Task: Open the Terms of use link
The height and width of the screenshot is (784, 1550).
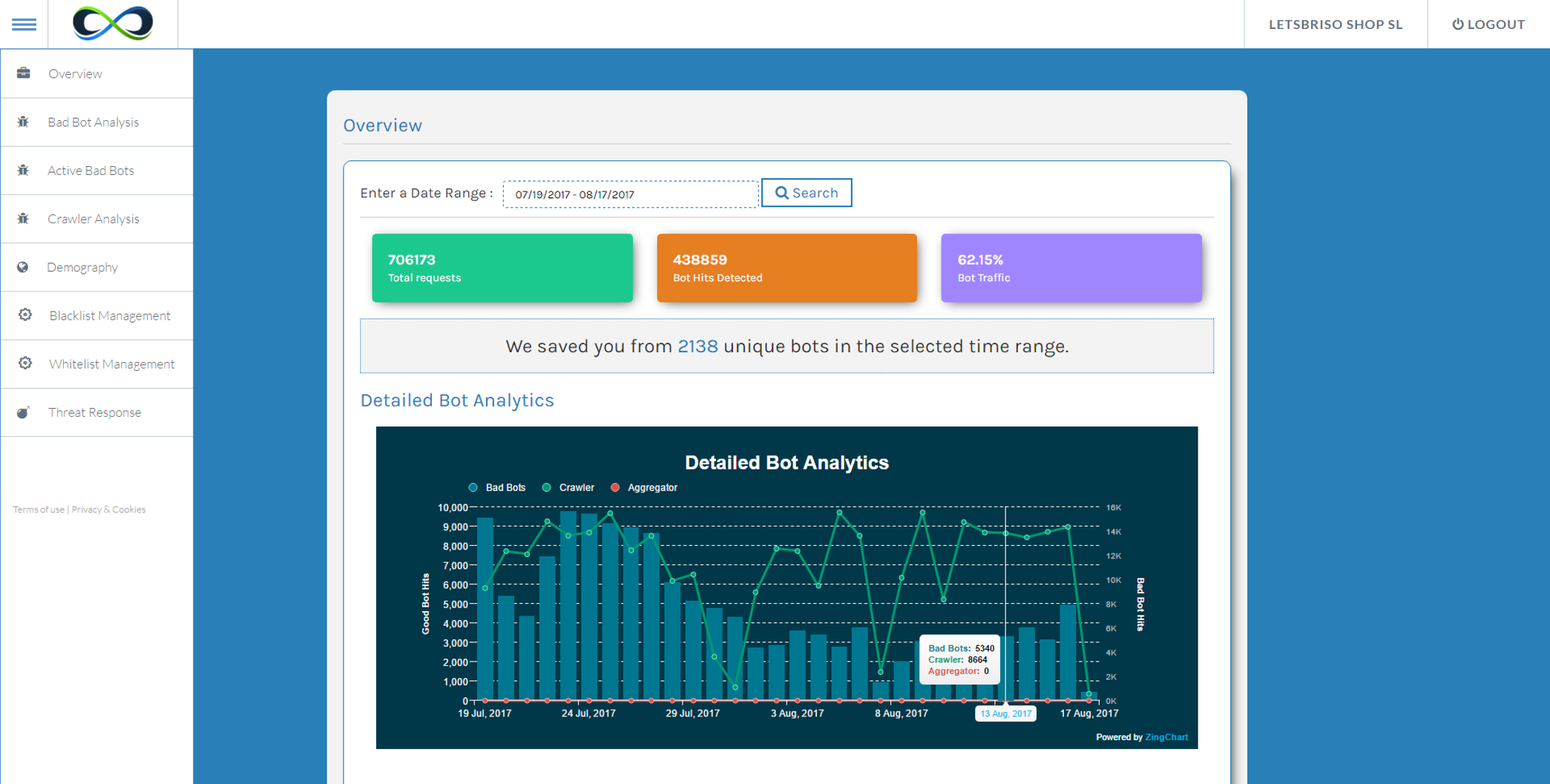Action: pos(39,510)
